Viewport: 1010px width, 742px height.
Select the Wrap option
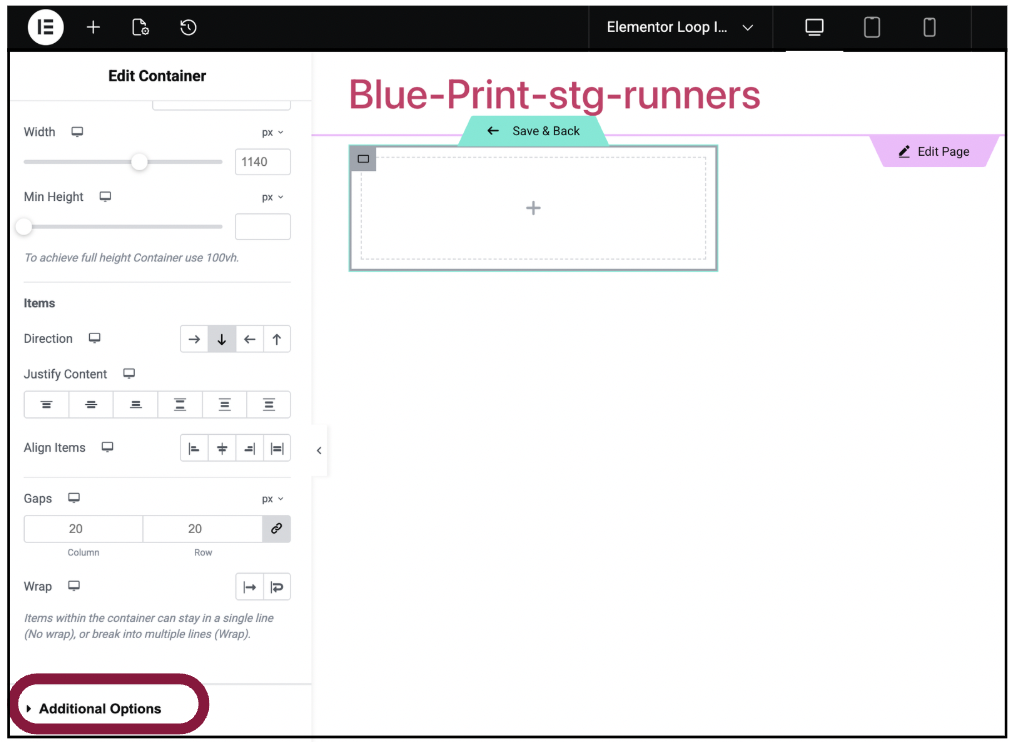[x=277, y=587]
